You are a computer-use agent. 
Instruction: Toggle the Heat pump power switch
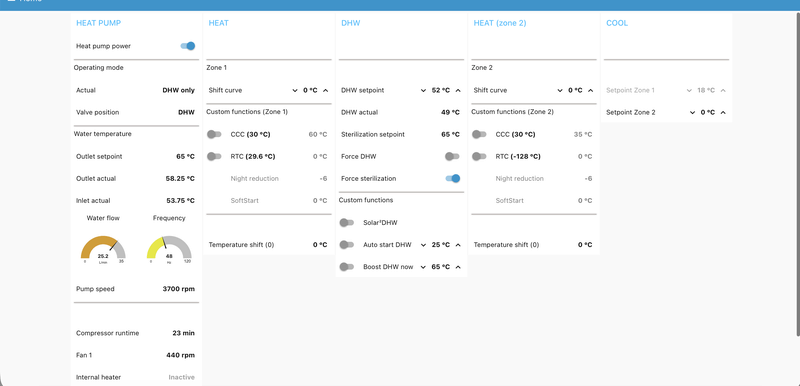click(188, 46)
